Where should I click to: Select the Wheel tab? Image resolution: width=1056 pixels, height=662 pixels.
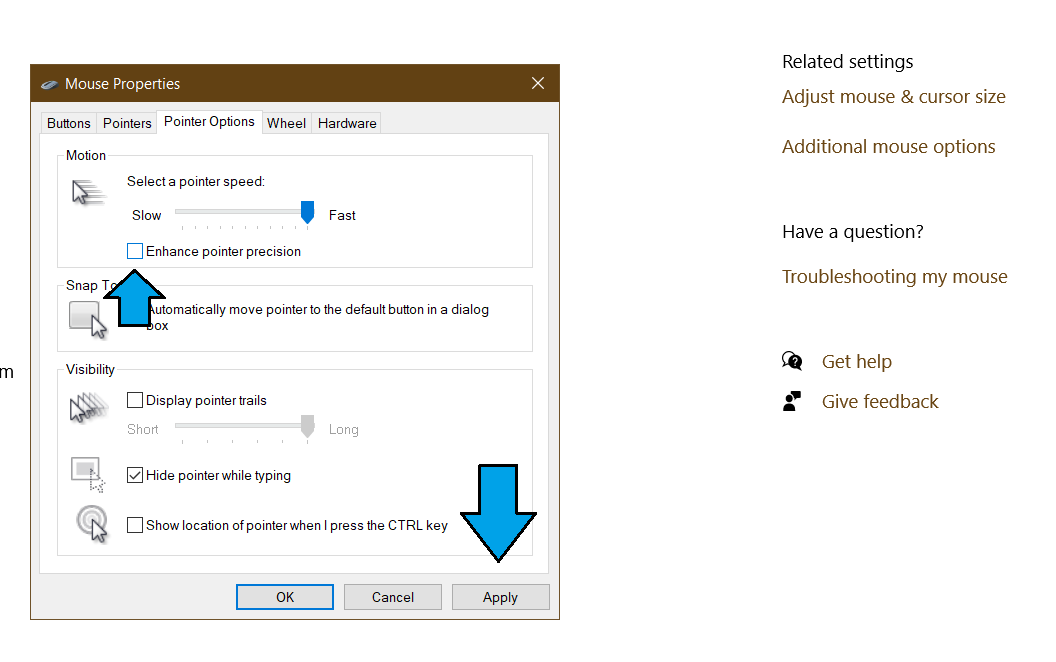286,123
